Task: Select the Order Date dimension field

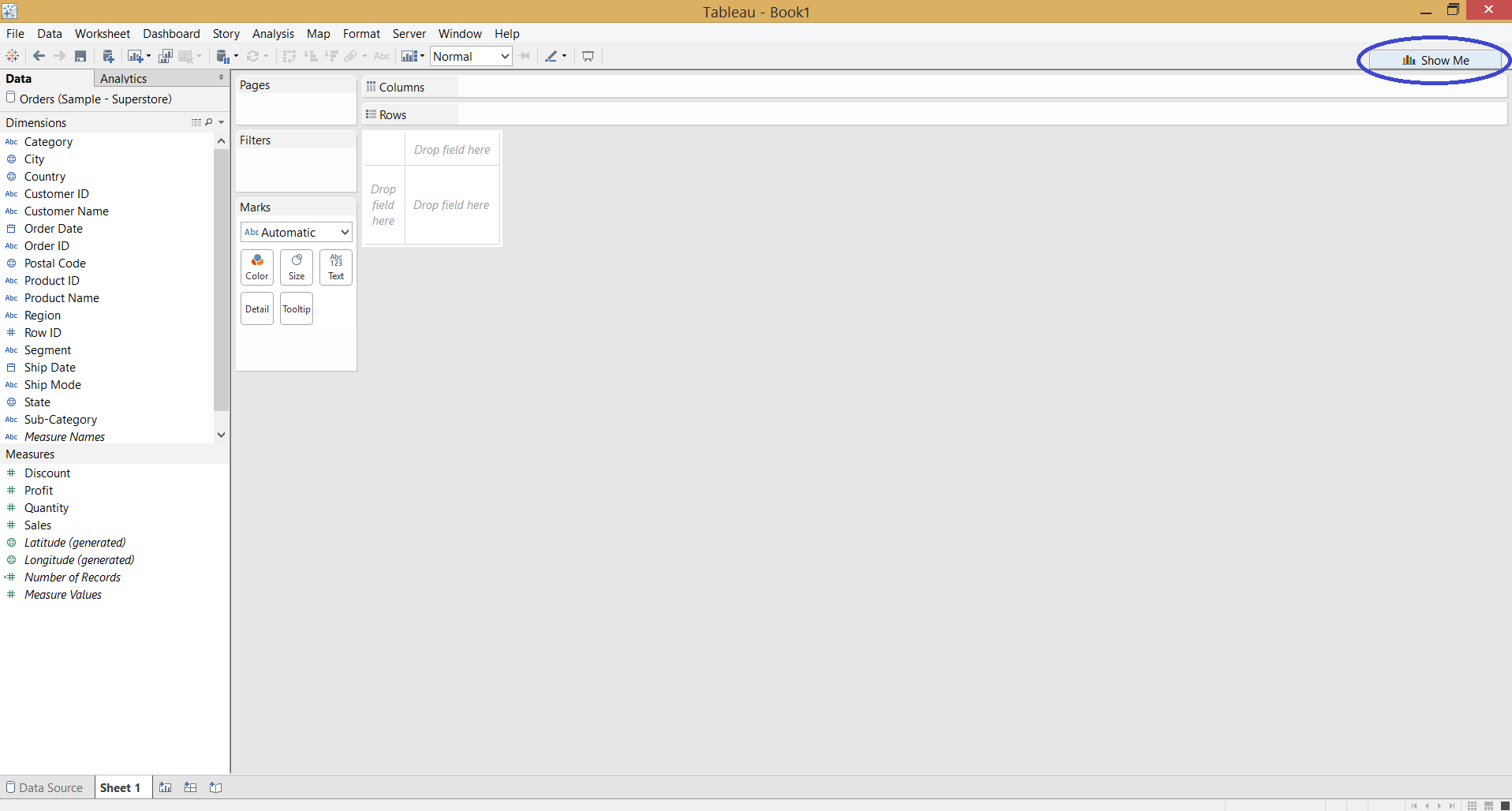Action: (53, 229)
